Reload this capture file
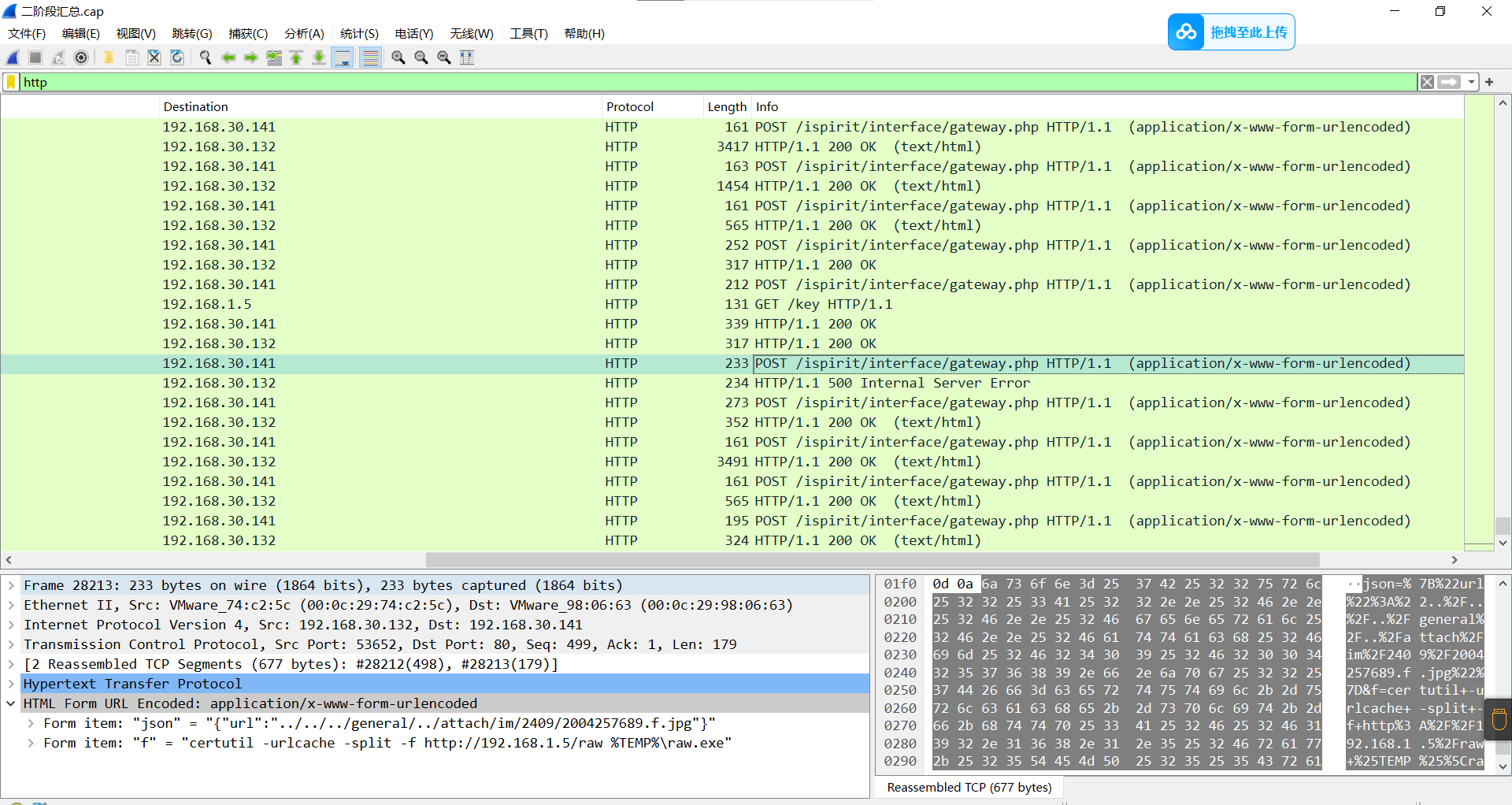The width and height of the screenshot is (1512, 805). 177,57
